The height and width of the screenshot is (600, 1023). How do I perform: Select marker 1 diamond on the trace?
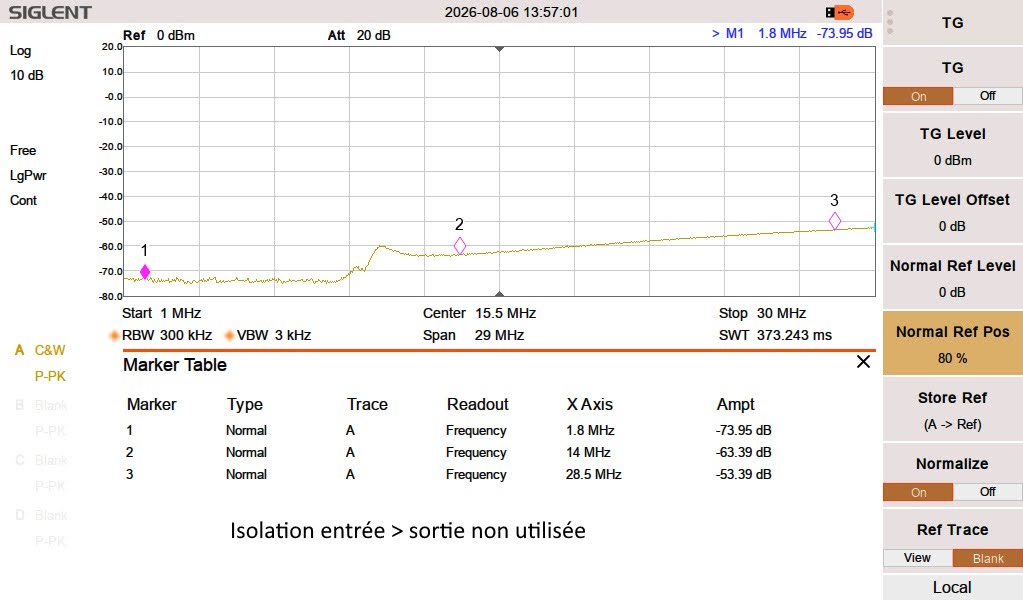(x=145, y=271)
